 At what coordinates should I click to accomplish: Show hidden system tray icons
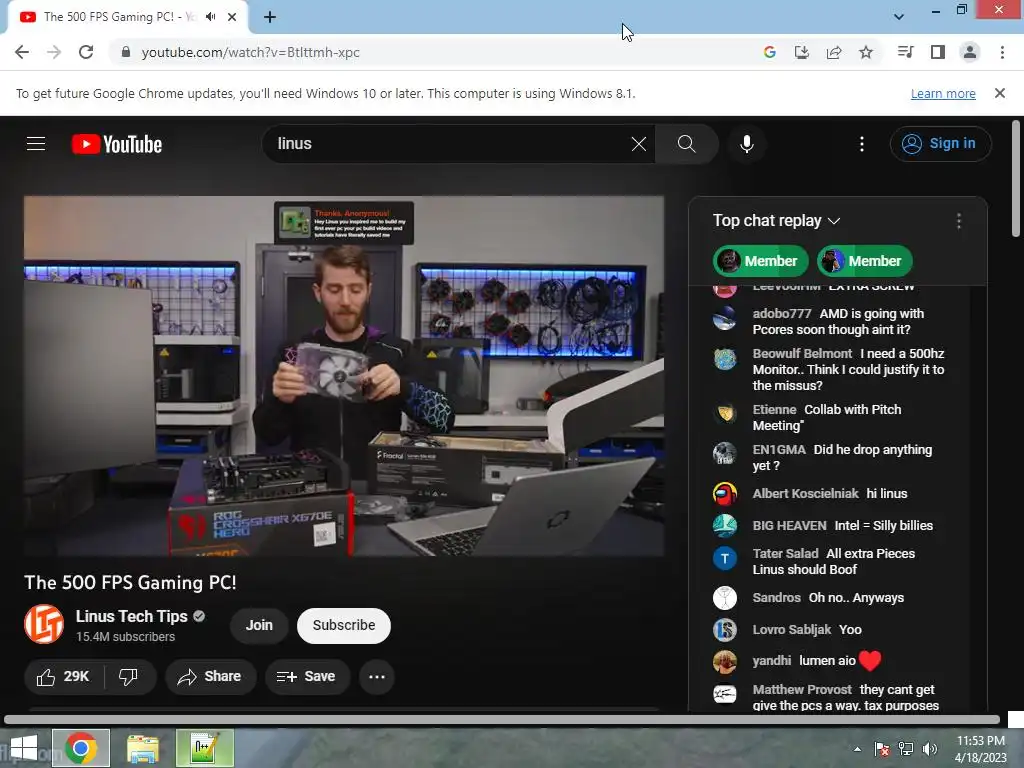857,749
